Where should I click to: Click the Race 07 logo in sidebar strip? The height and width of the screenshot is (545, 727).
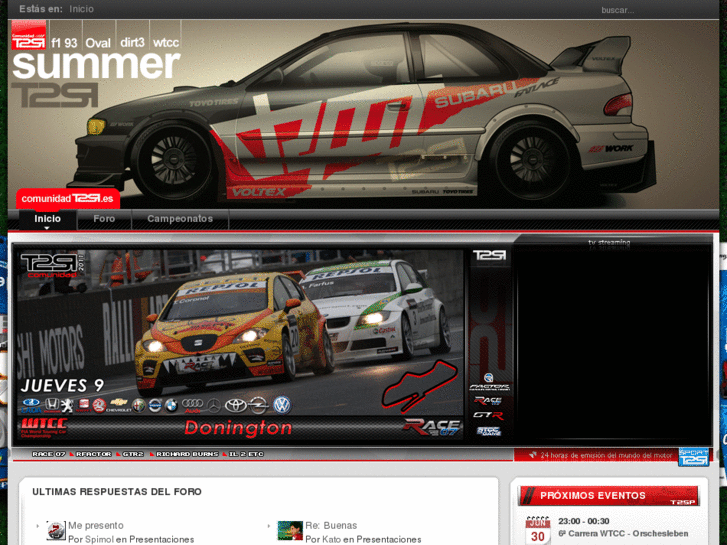[x=488, y=400]
